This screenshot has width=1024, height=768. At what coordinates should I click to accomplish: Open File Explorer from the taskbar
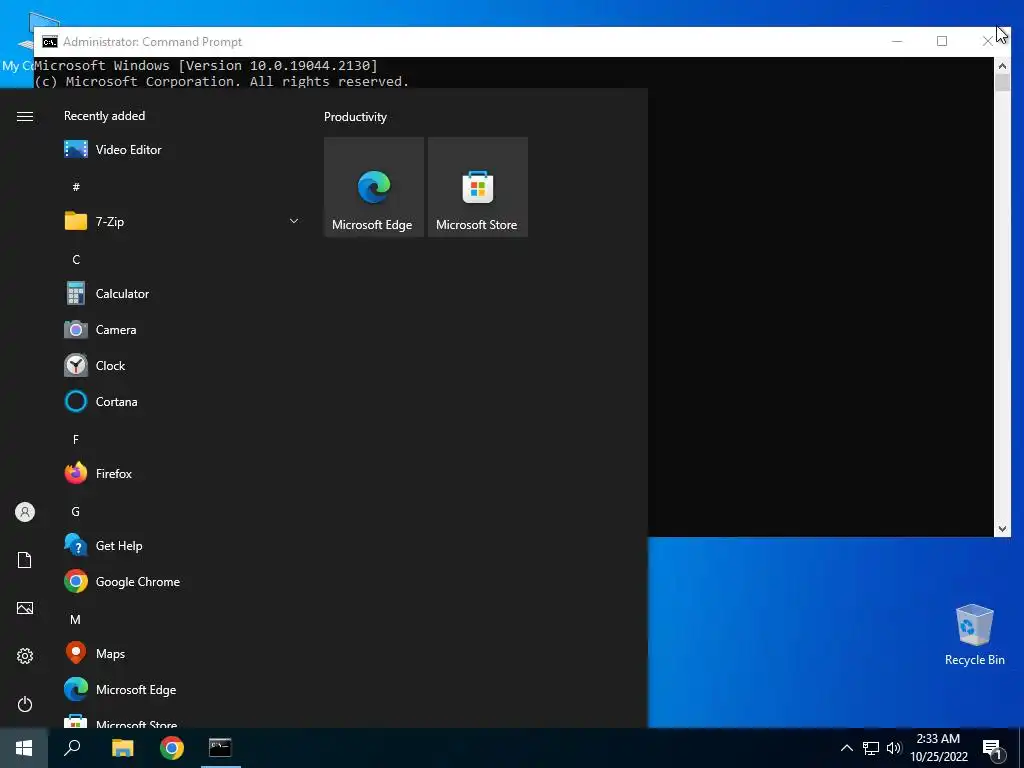122,748
